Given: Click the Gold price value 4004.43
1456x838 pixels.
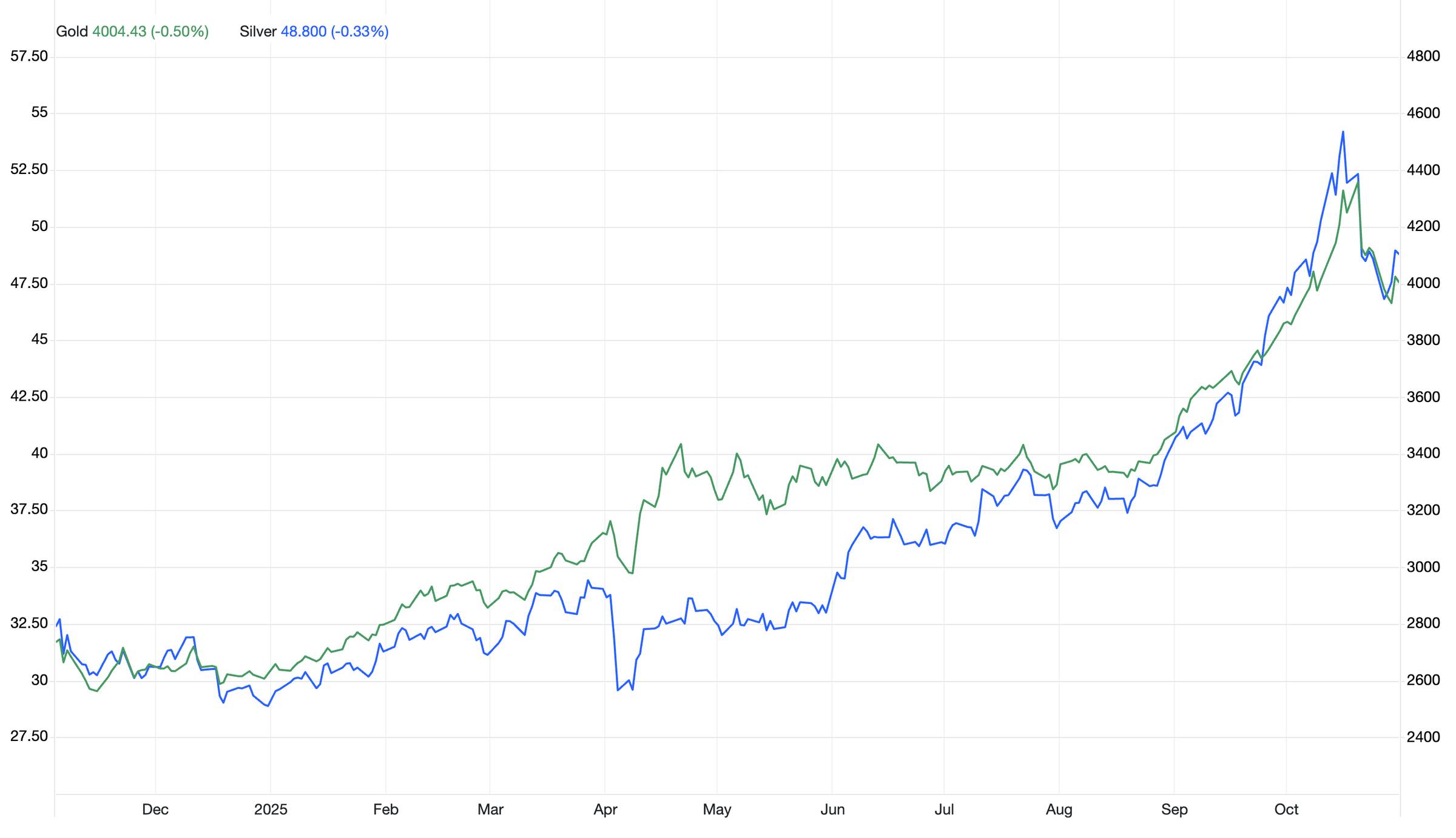Looking at the screenshot, I should [119, 32].
